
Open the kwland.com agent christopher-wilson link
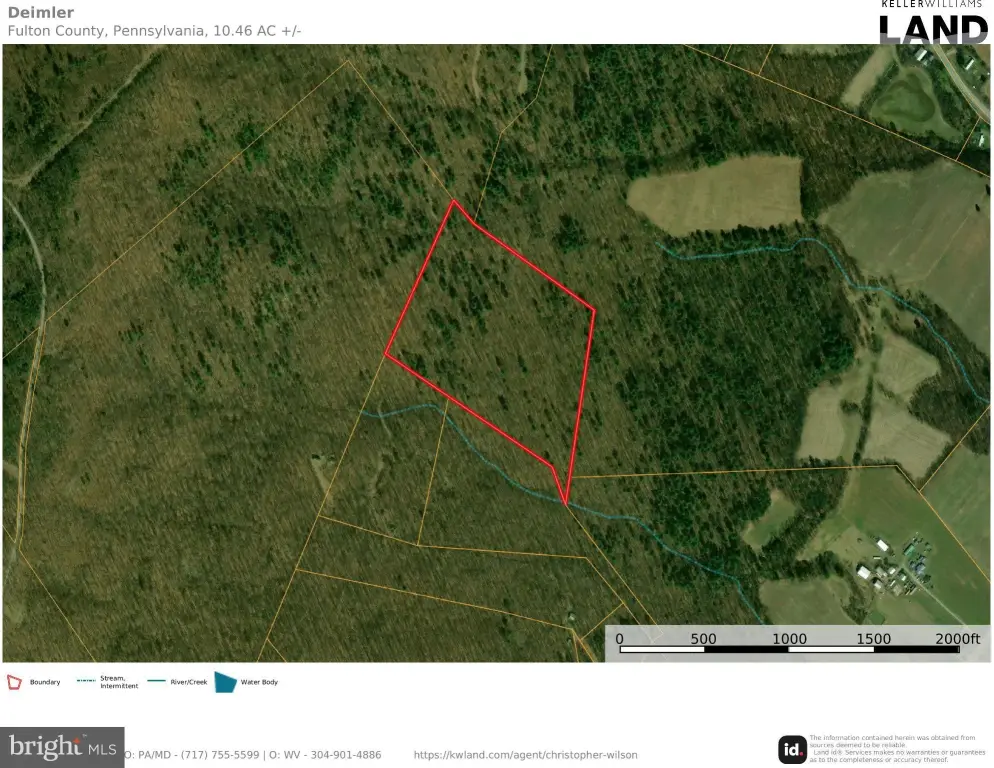(x=526, y=755)
